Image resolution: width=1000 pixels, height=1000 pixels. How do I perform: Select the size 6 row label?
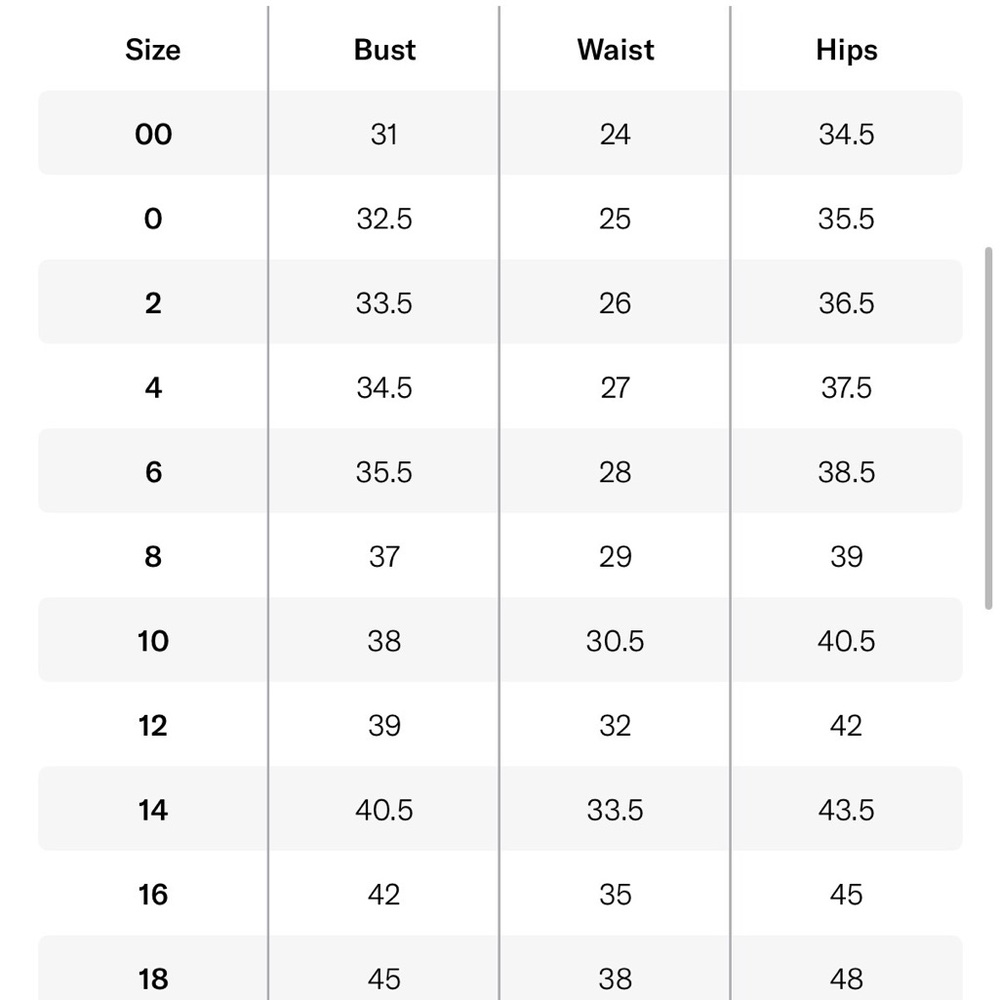click(153, 472)
